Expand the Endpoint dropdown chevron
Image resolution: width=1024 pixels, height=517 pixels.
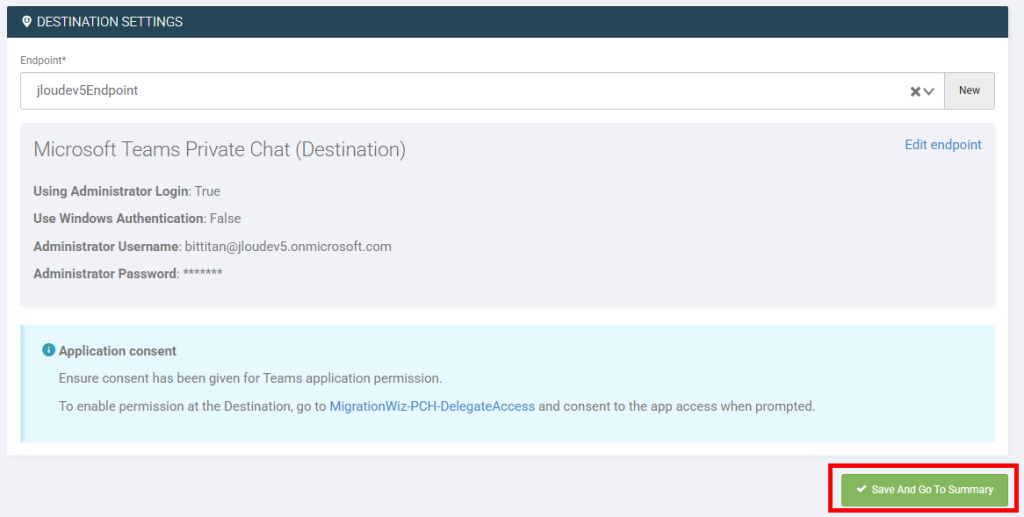(x=929, y=91)
